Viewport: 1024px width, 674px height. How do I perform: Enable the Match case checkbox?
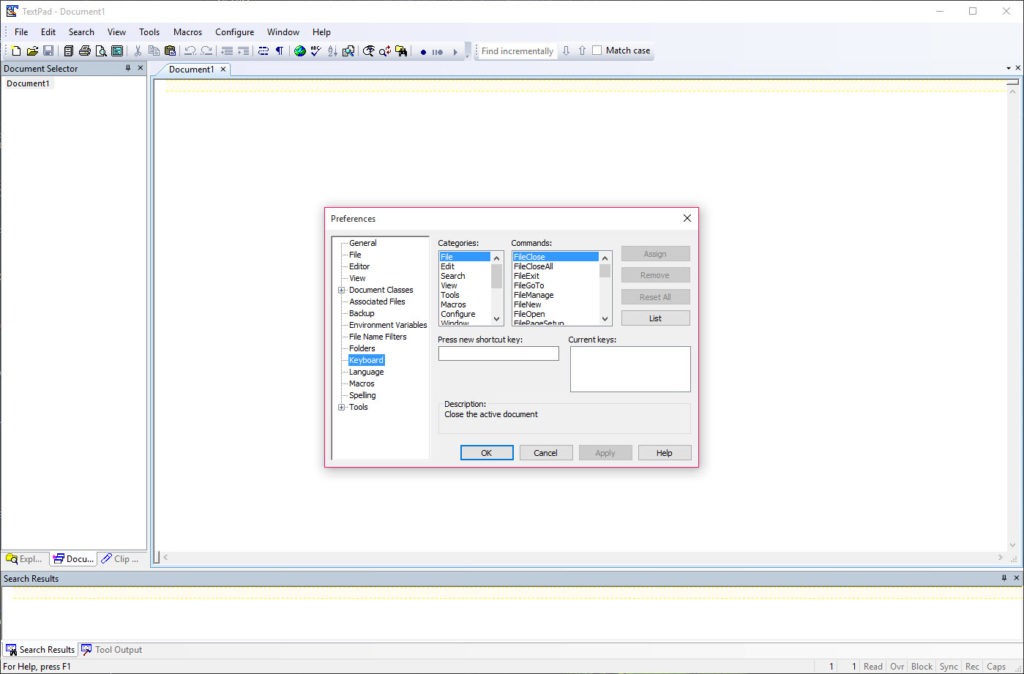pos(597,51)
